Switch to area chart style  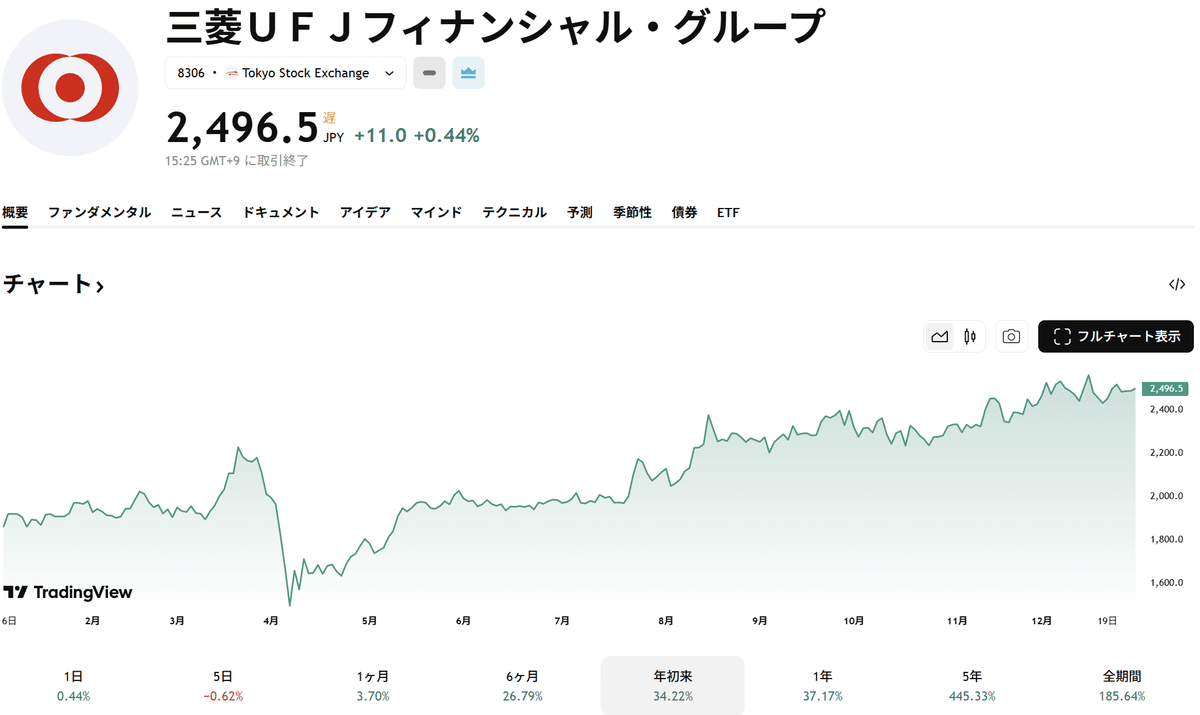coord(940,337)
